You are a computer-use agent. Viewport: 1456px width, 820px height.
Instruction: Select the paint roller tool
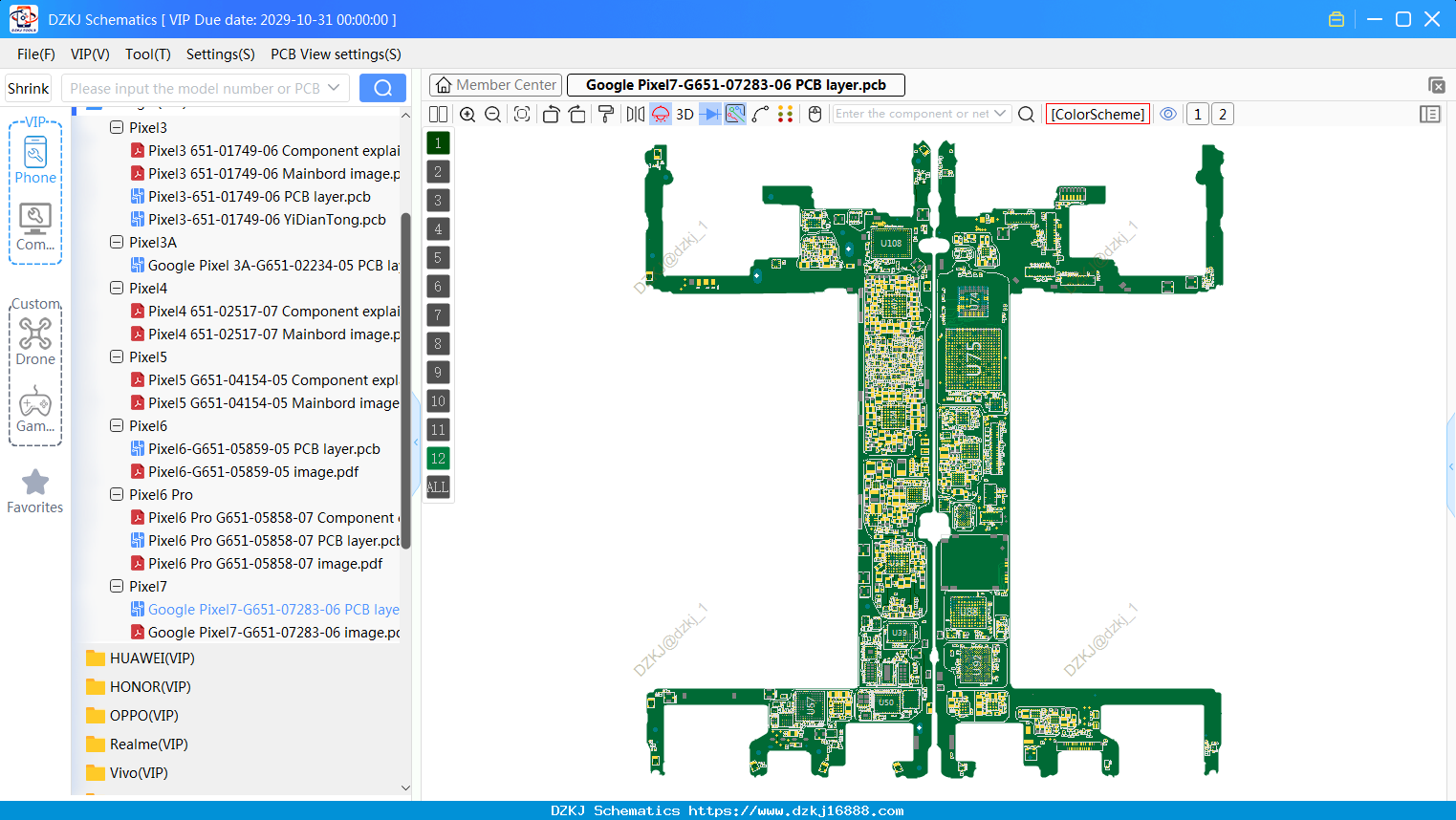pos(606,114)
